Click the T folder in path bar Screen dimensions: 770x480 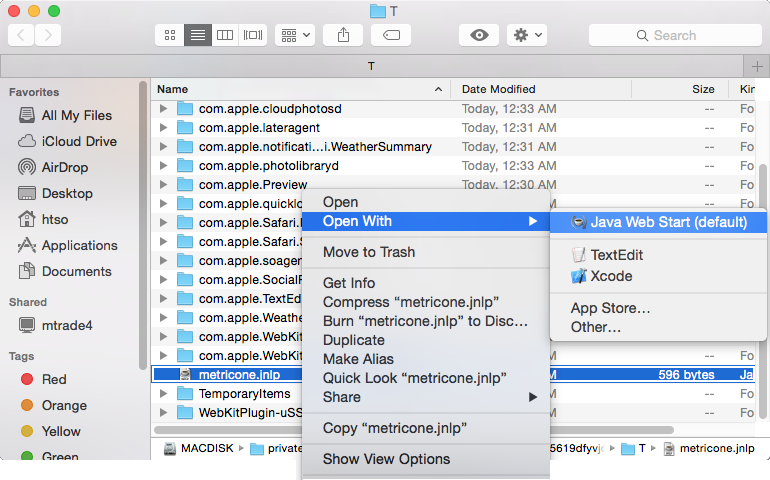point(634,449)
